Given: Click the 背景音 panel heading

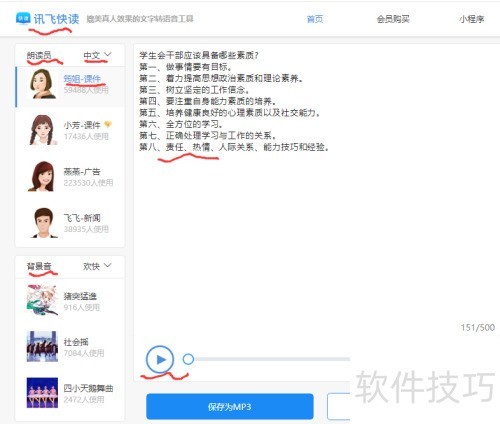Looking at the screenshot, I should pos(39,266).
